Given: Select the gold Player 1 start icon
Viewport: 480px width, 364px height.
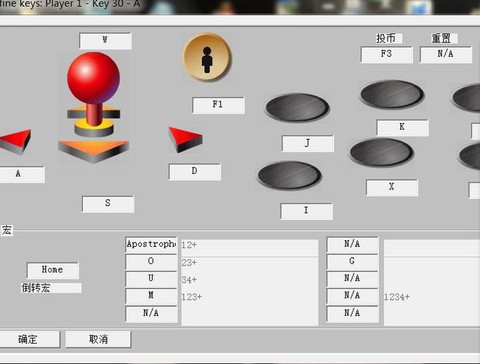Looking at the screenshot, I should point(207,57).
